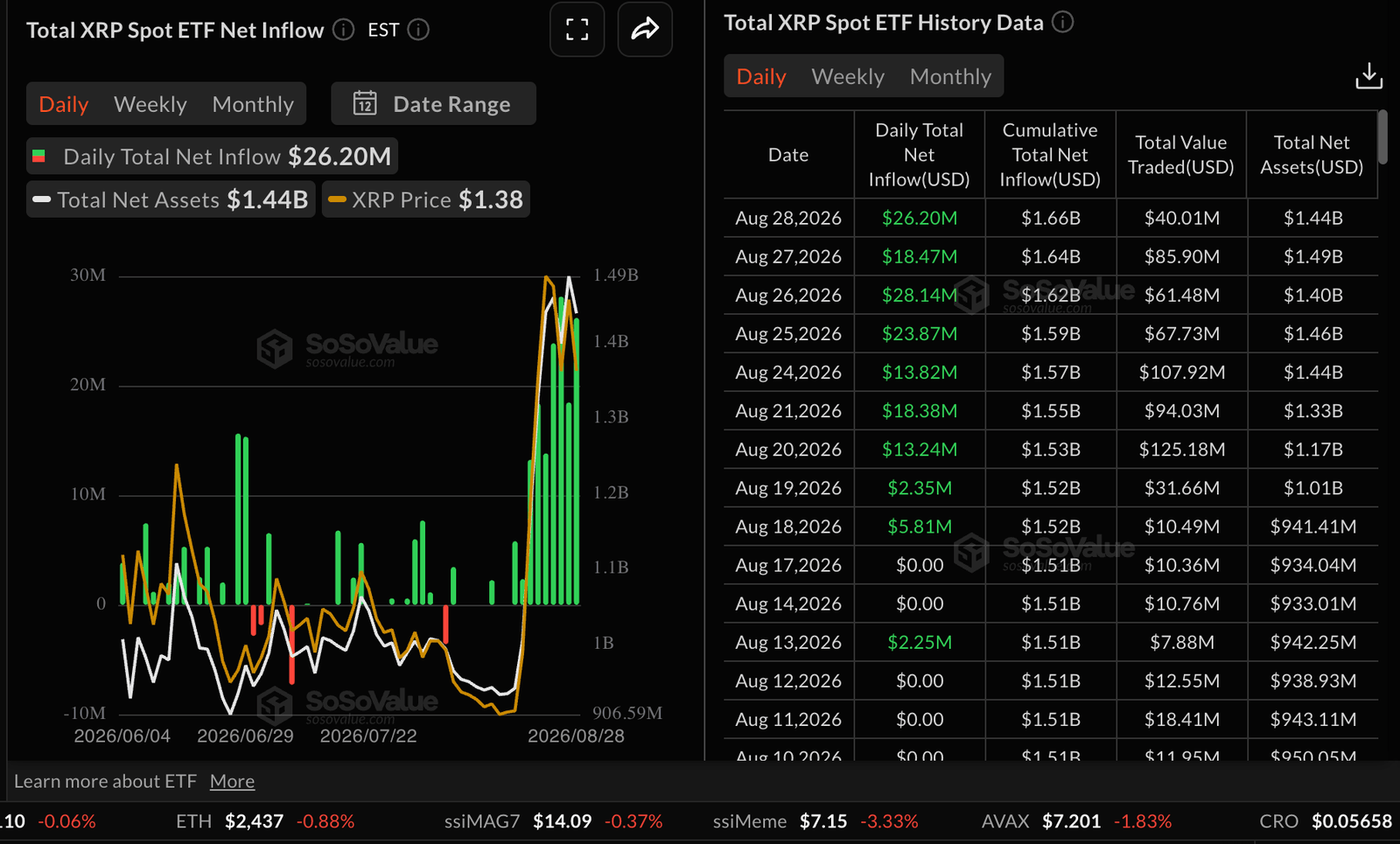Click the Aug 28,2026 date cell

(x=788, y=218)
